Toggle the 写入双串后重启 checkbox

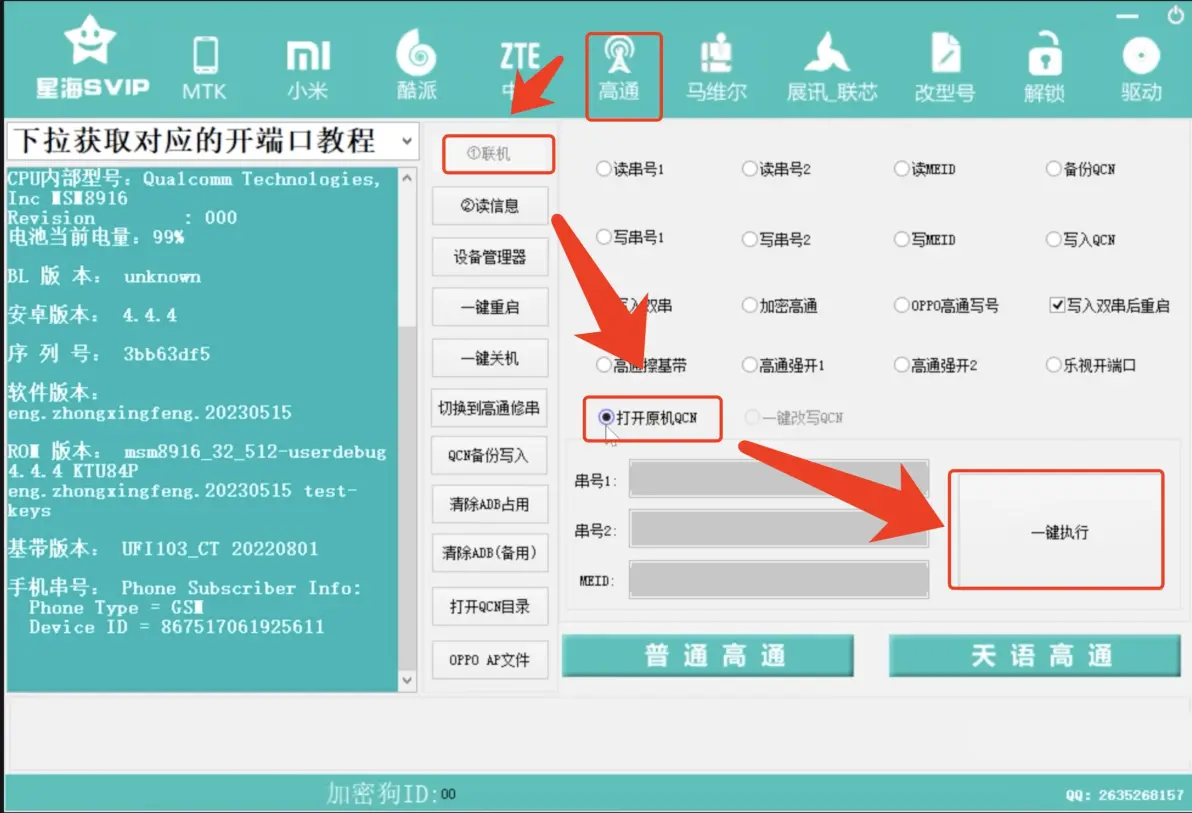pyautogui.click(x=1057, y=306)
